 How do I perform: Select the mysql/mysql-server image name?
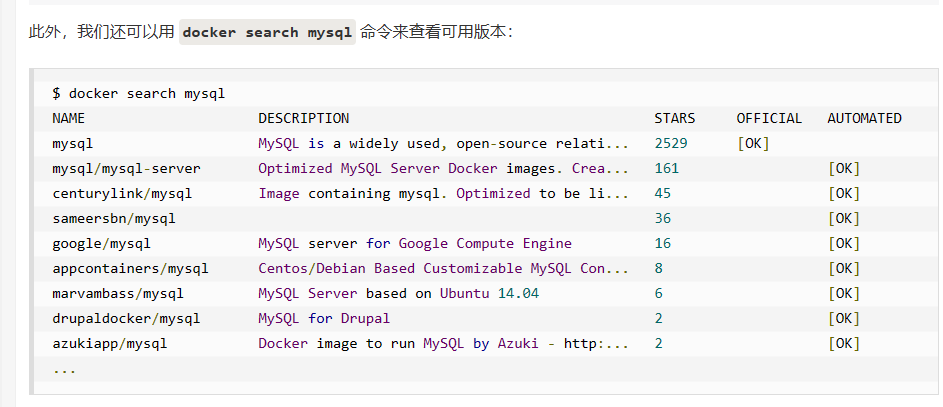(x=126, y=168)
